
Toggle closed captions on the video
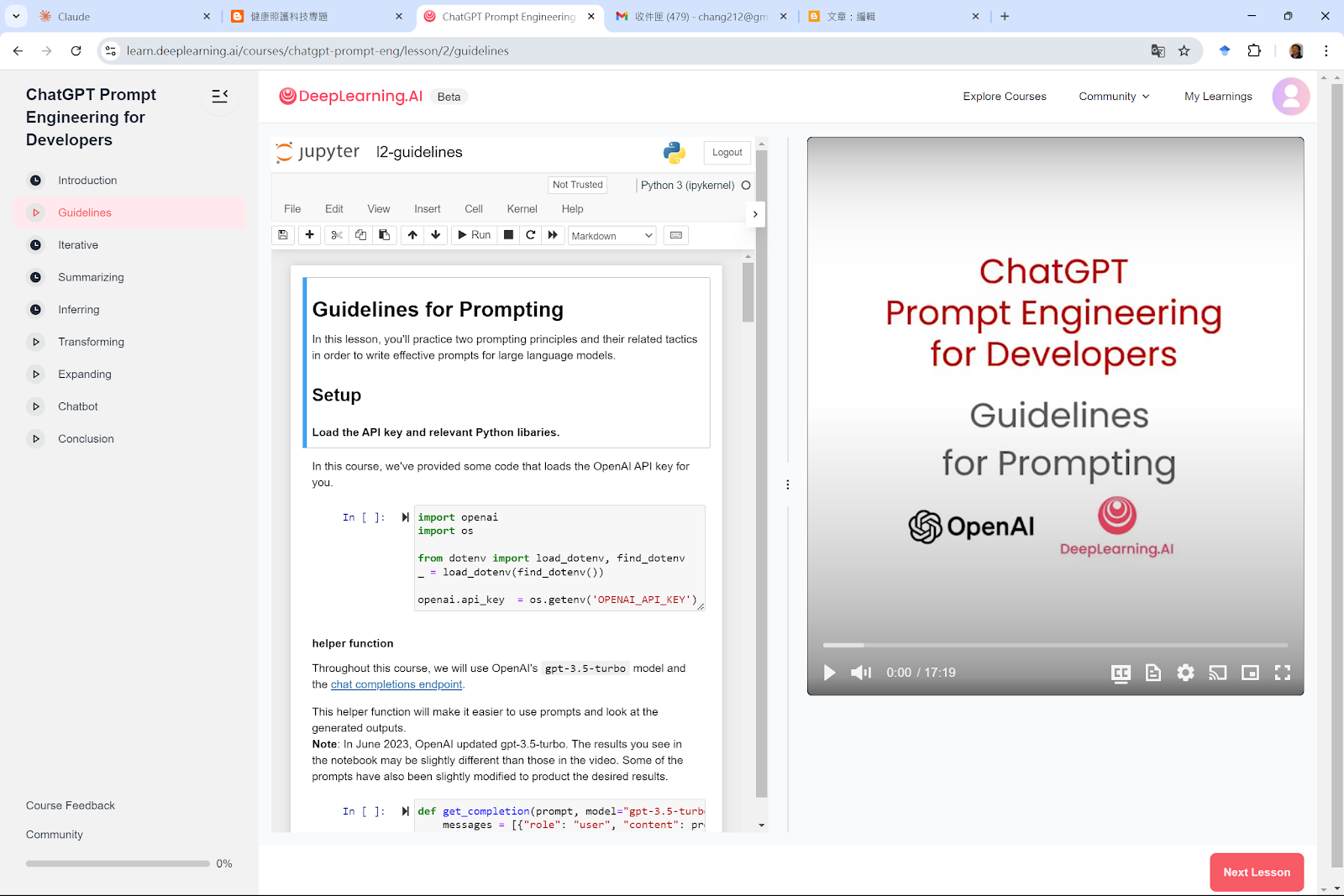(1121, 673)
